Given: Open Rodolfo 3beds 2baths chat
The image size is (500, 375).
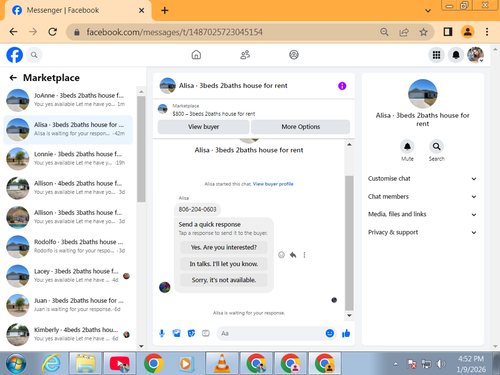Looking at the screenshot, I should [x=68, y=247].
